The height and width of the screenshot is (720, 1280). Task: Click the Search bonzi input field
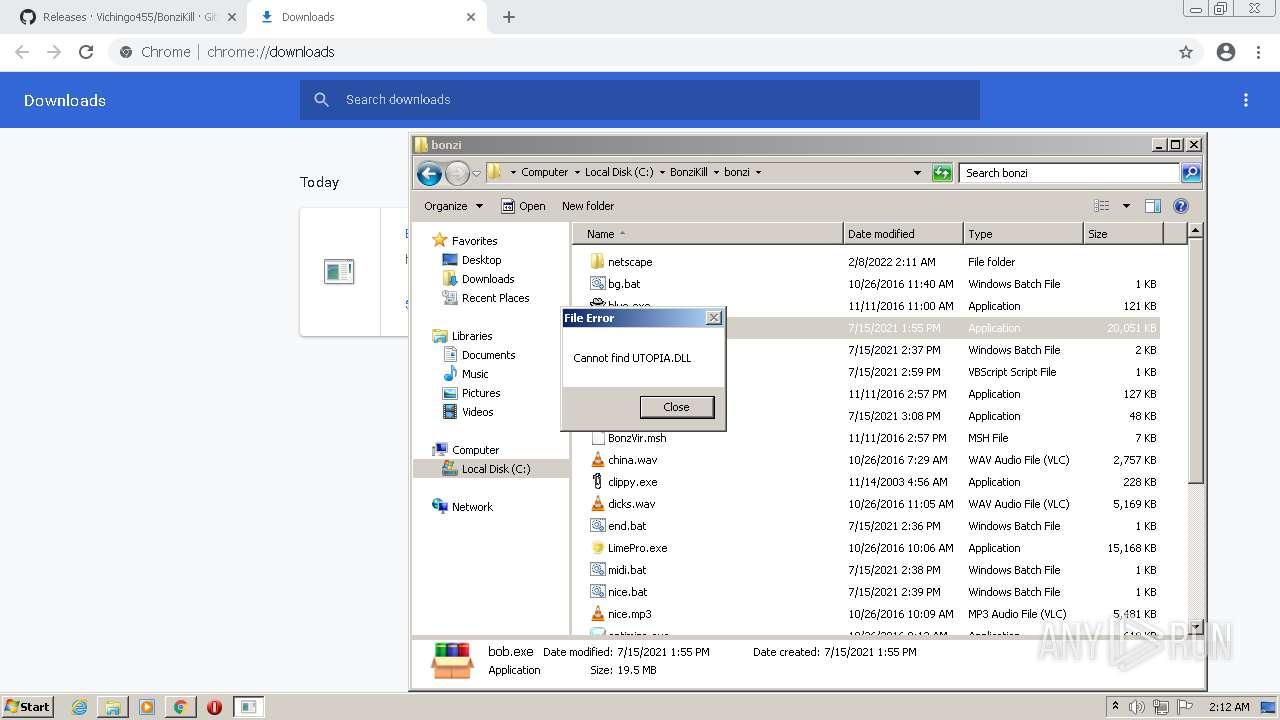coord(1069,173)
